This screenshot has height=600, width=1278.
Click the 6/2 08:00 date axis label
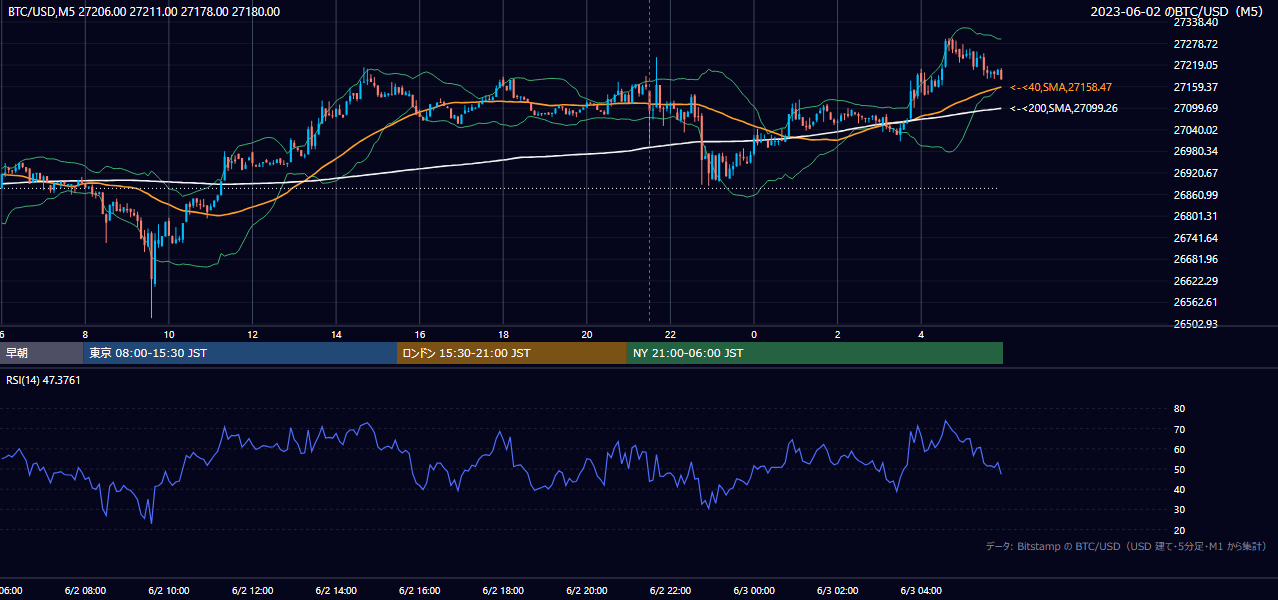click(x=85, y=591)
